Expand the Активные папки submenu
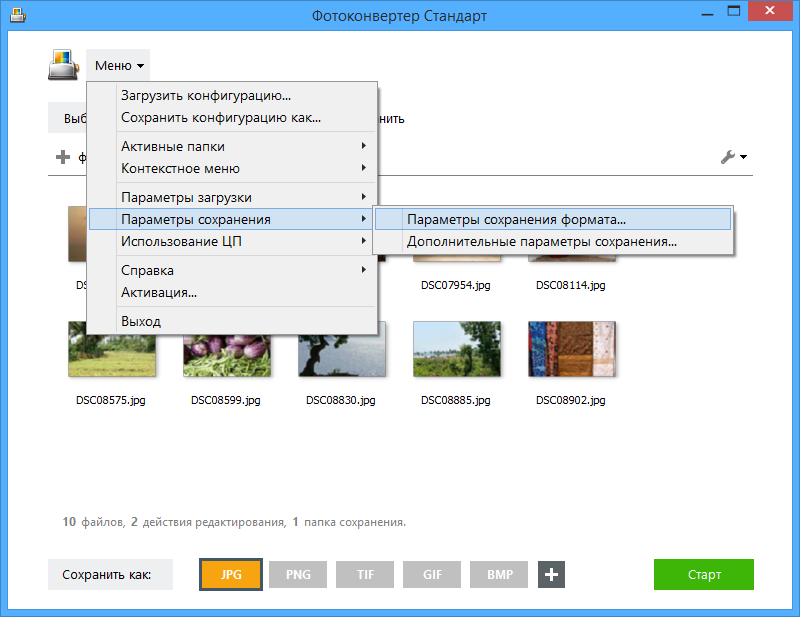The height and width of the screenshot is (617, 800). [x=232, y=146]
